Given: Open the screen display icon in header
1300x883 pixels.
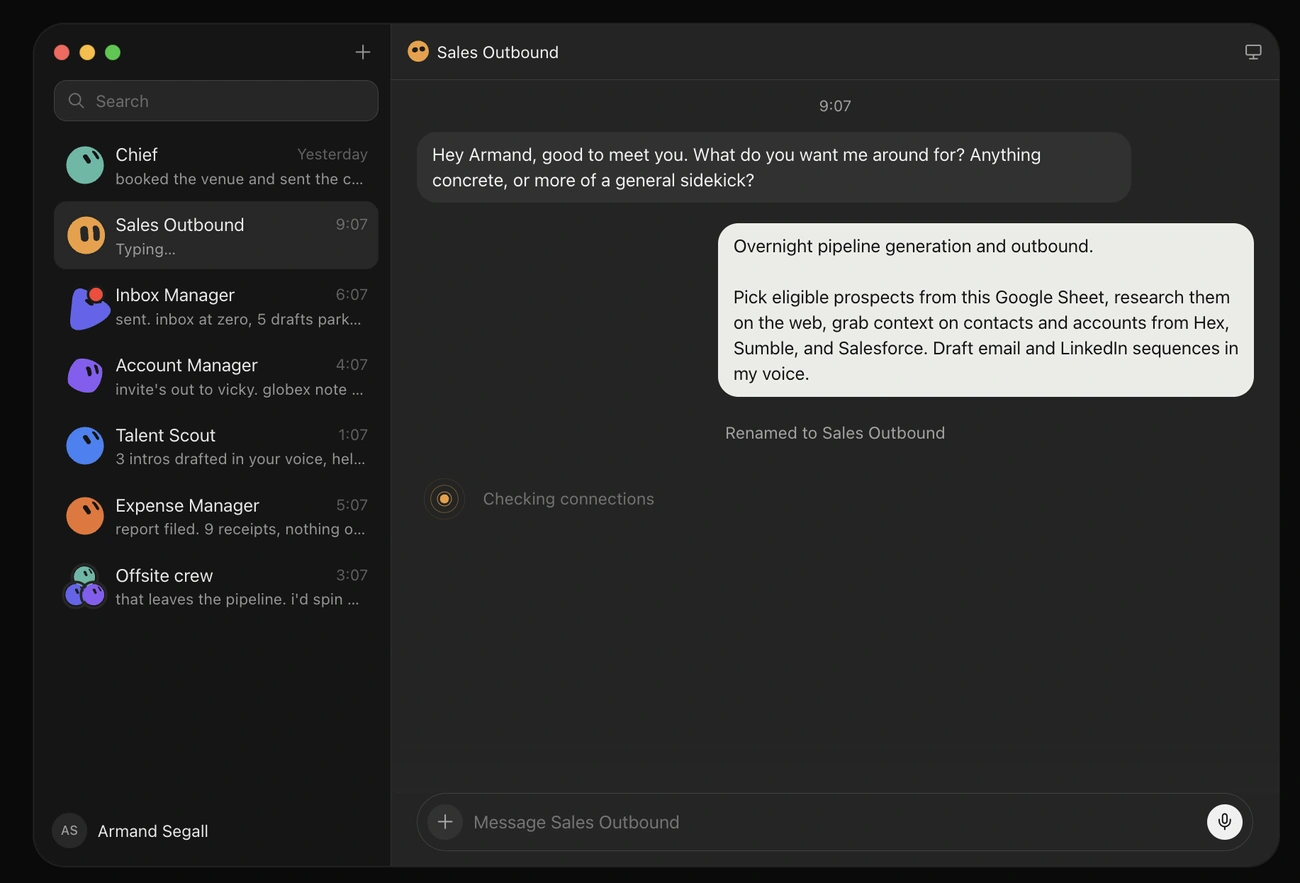Looking at the screenshot, I should tap(1253, 52).
